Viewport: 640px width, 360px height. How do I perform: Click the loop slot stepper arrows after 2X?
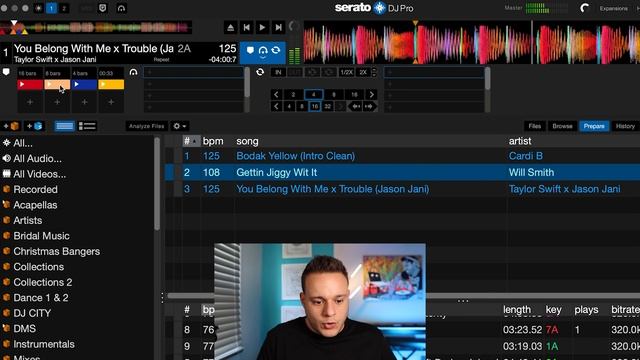pos(374,72)
